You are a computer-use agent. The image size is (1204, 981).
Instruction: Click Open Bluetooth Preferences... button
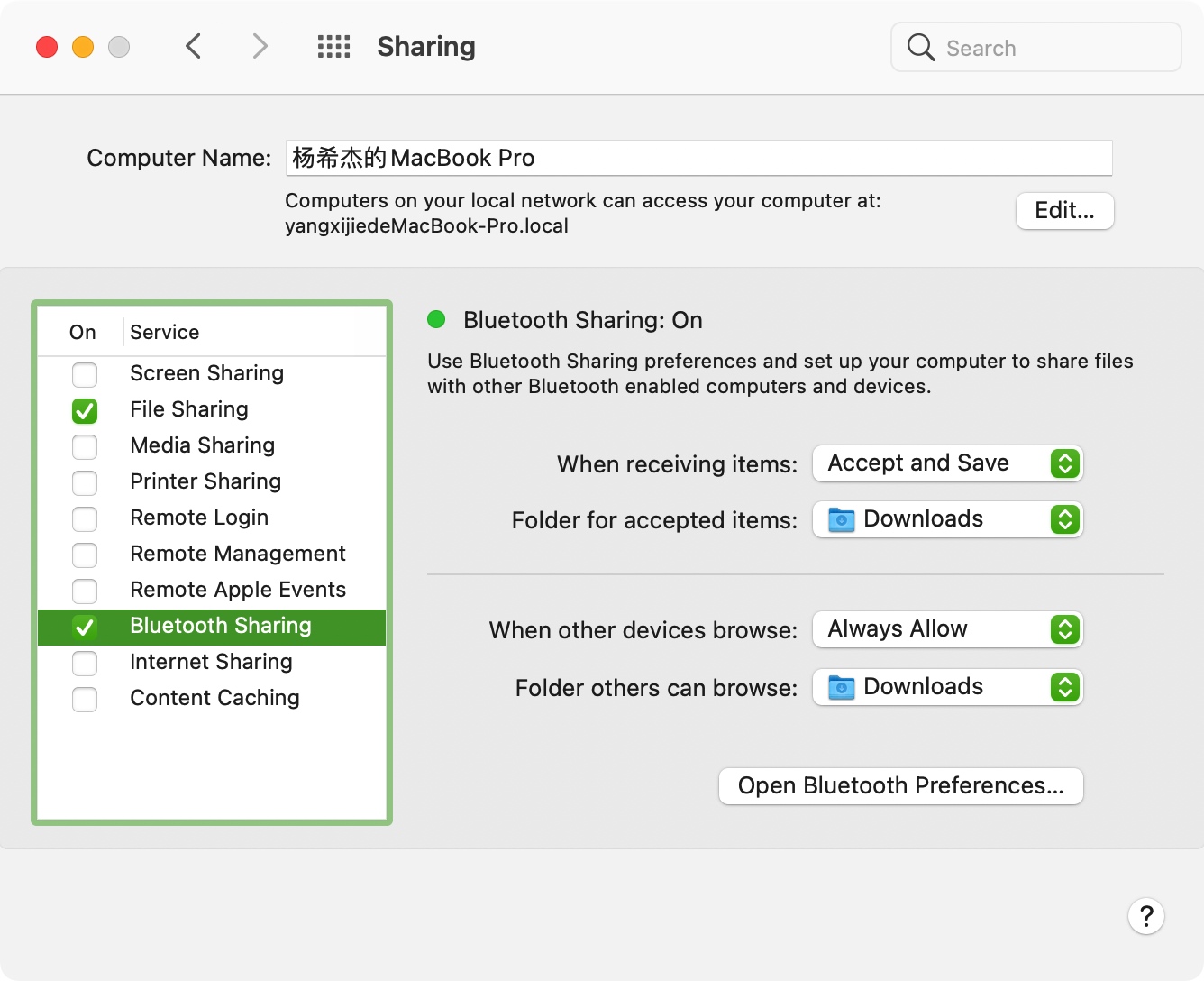(901, 786)
